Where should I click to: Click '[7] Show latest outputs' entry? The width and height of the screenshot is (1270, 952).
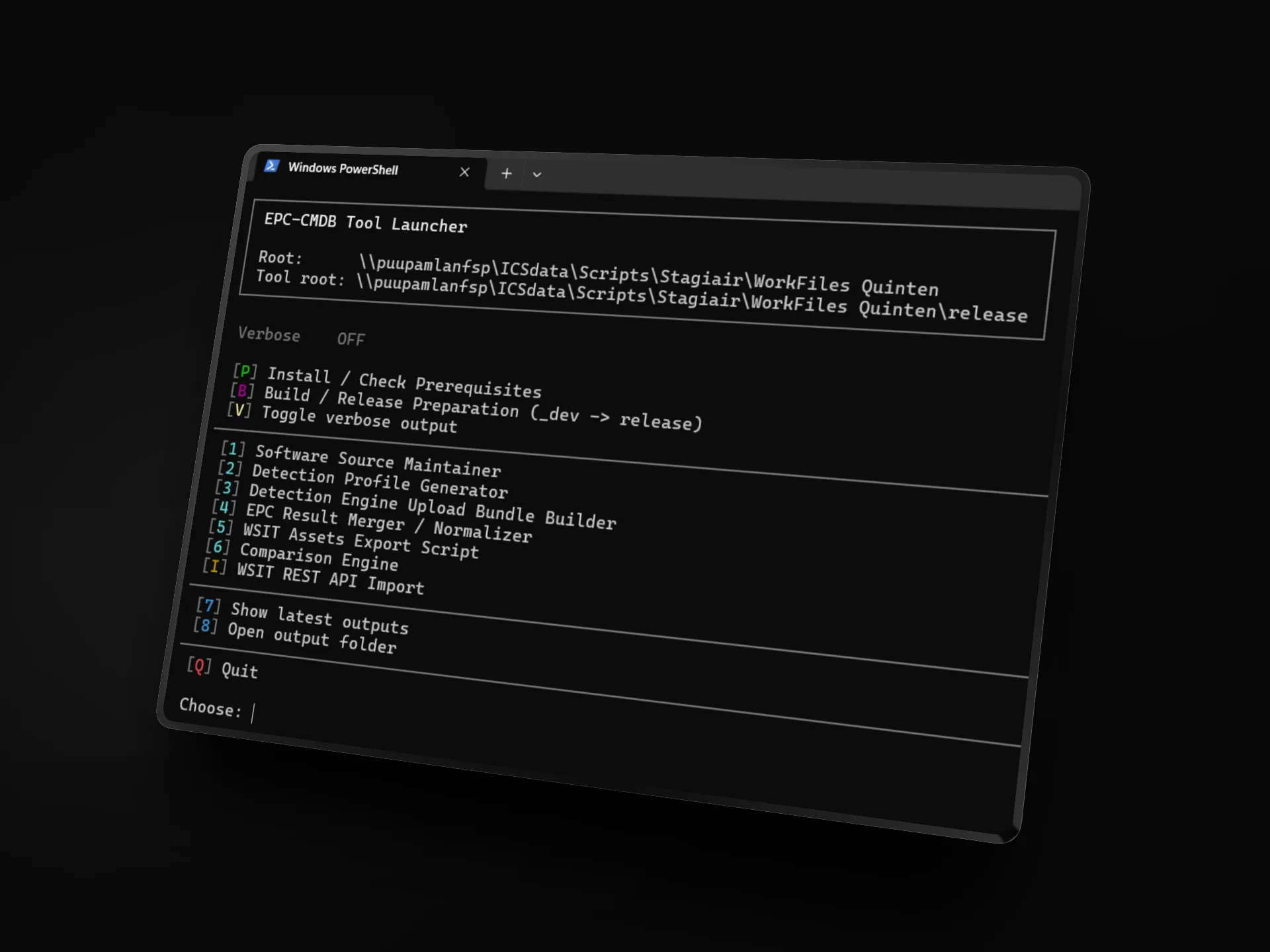point(303,616)
